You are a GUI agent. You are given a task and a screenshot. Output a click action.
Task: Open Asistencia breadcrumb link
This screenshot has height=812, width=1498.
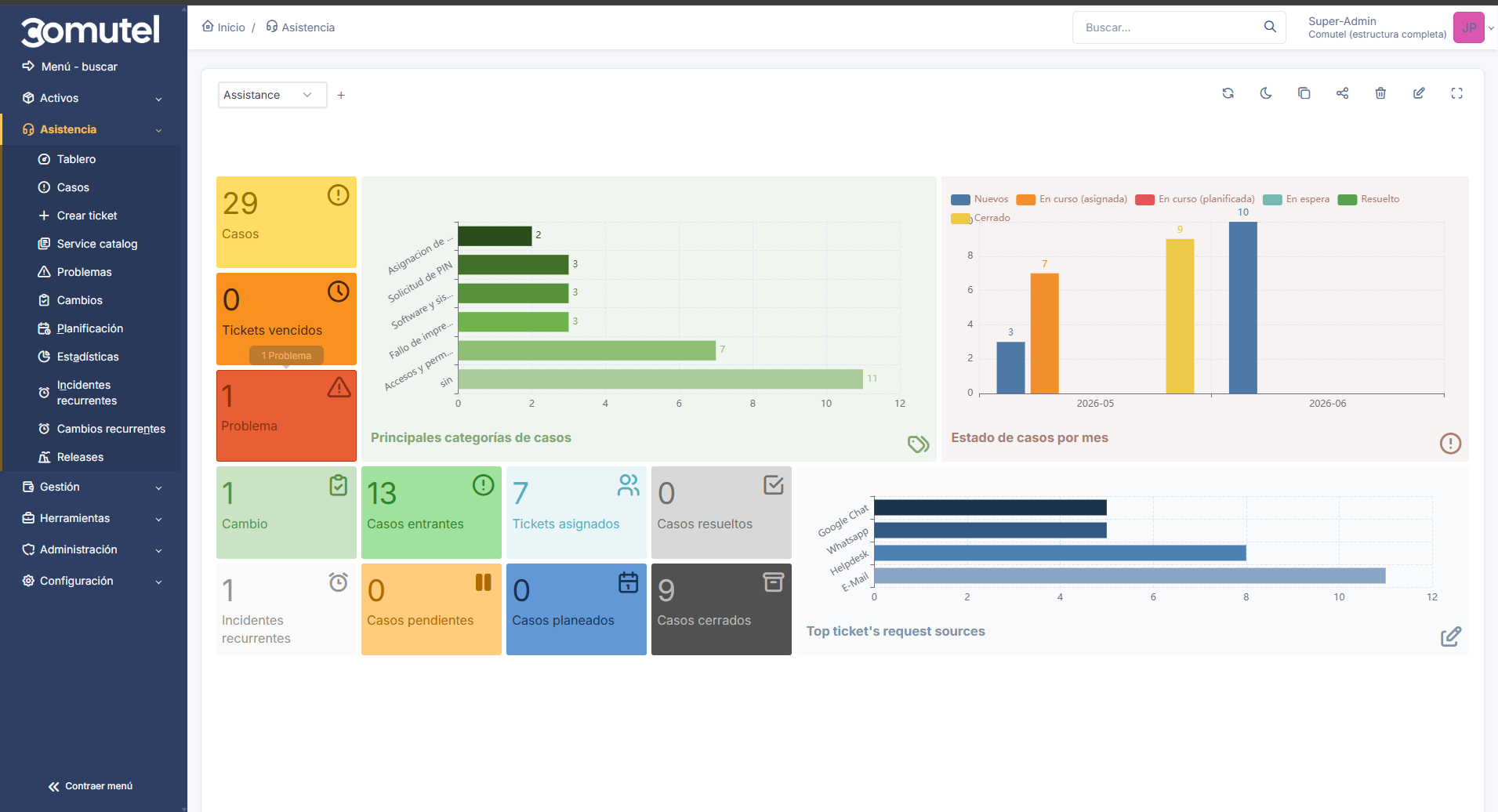pyautogui.click(x=300, y=27)
